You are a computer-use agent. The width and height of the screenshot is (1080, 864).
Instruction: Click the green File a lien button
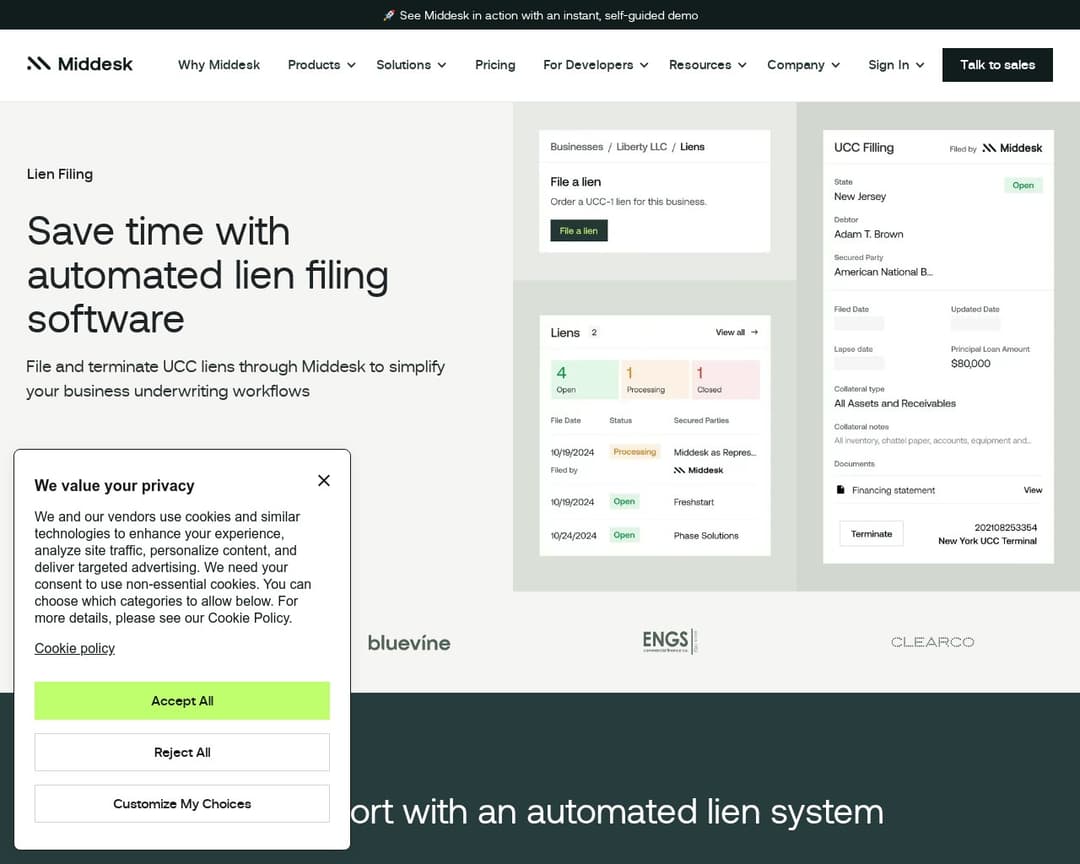pos(579,231)
